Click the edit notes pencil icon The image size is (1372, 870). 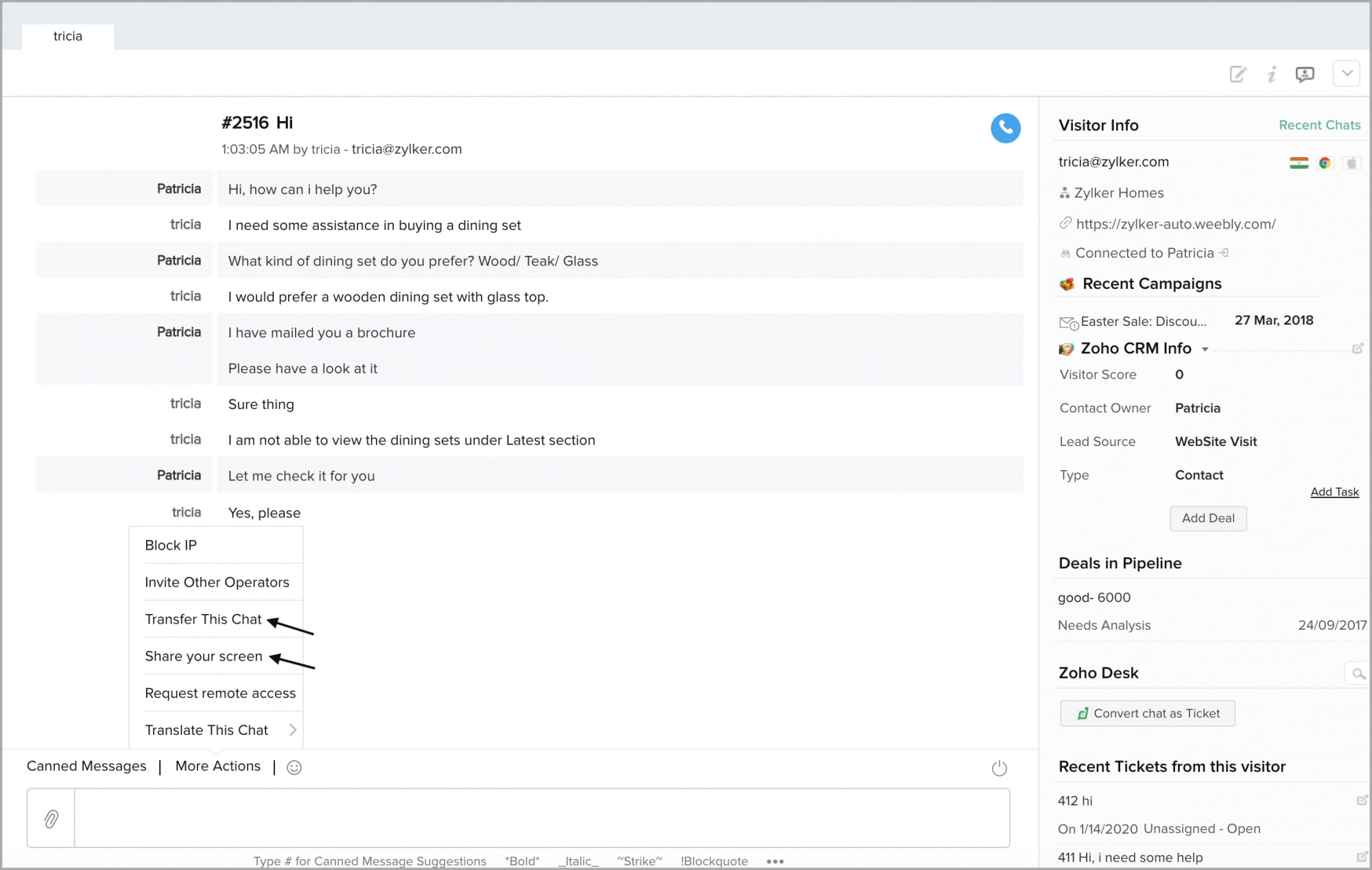click(x=1238, y=74)
